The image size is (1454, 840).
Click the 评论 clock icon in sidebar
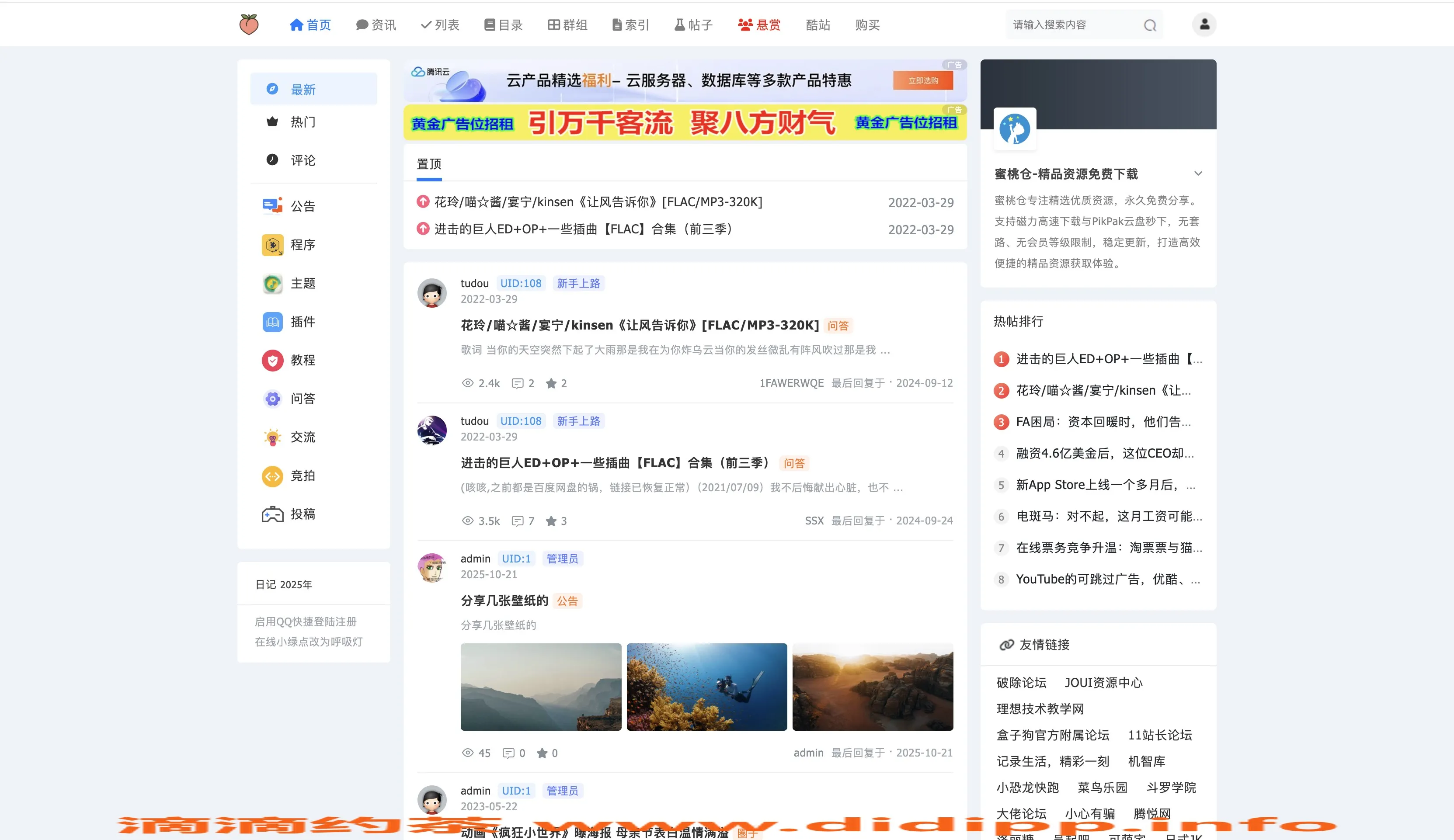(x=272, y=160)
